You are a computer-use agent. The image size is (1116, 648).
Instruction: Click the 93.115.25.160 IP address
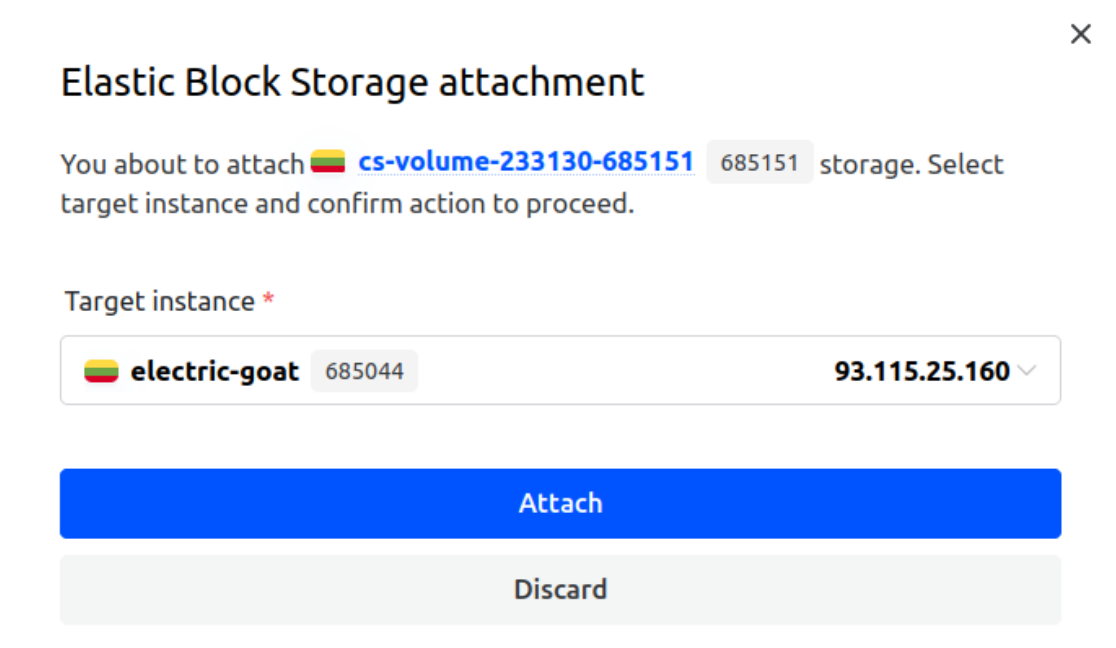[x=921, y=372]
